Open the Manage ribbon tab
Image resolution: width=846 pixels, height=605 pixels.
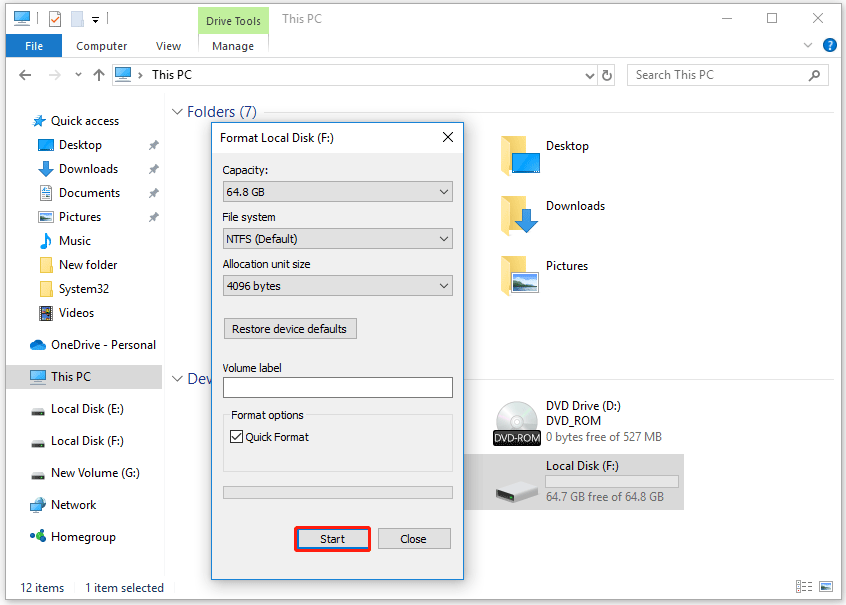pyautogui.click(x=233, y=46)
